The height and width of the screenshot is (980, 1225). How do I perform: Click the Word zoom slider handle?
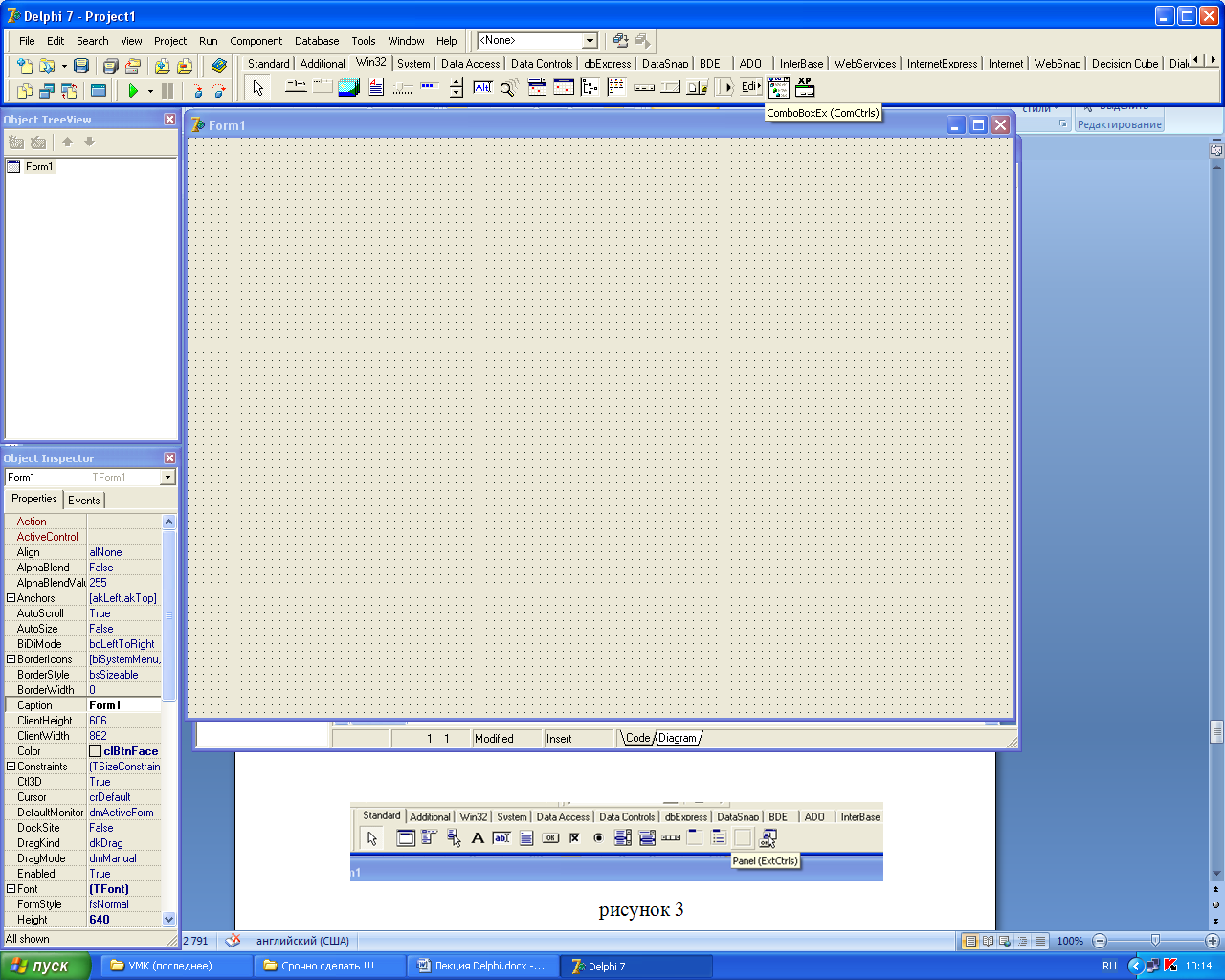(x=1155, y=941)
